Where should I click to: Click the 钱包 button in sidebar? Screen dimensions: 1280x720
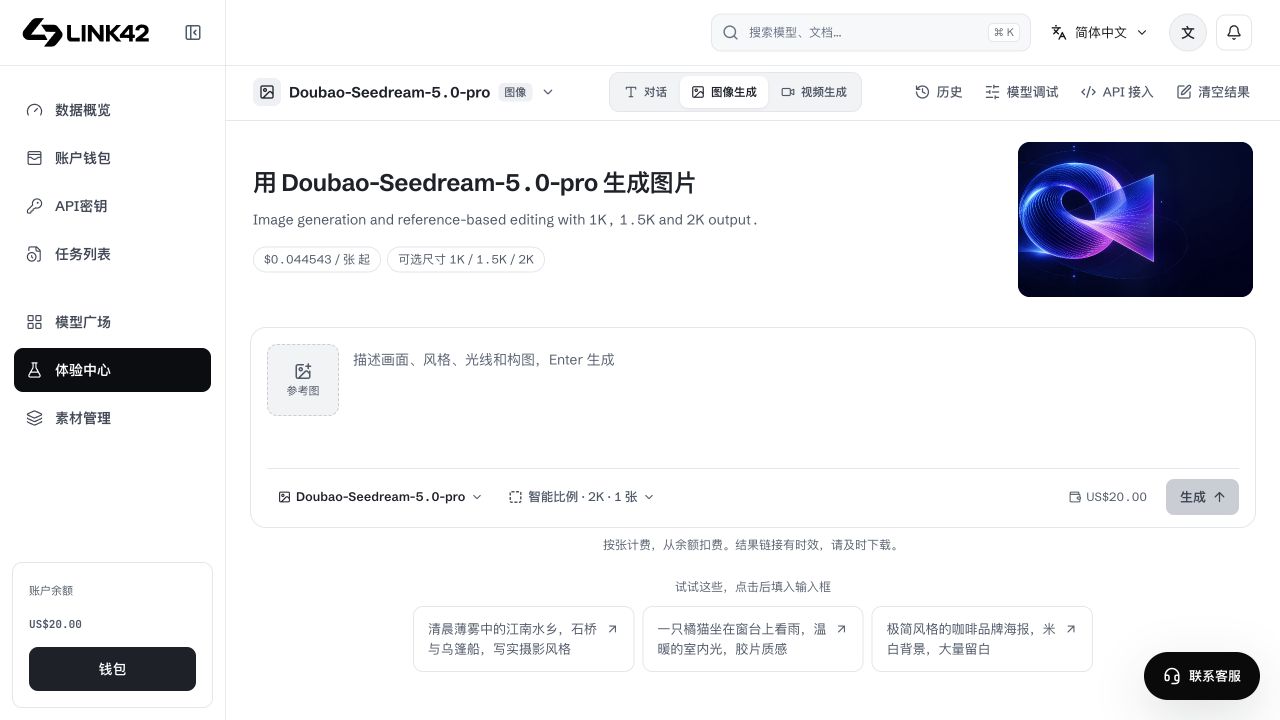(112, 669)
